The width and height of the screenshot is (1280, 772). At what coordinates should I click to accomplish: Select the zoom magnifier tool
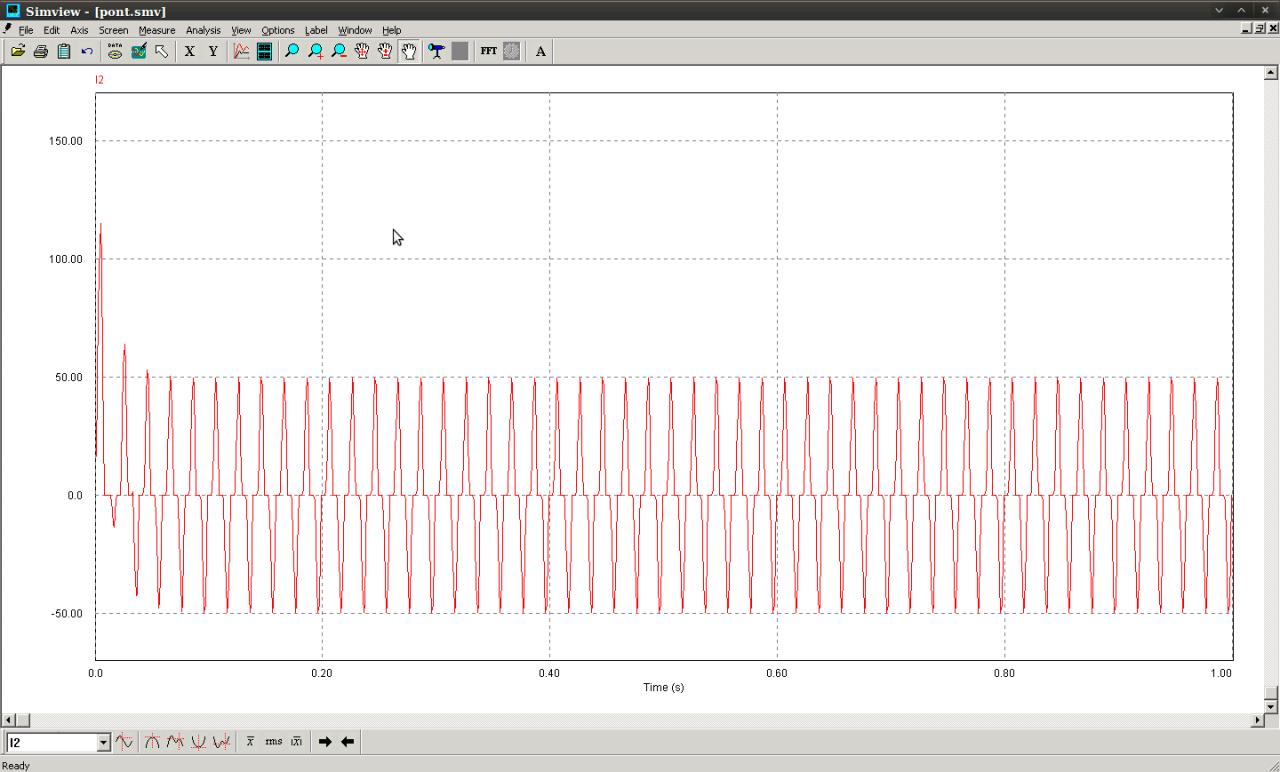(x=292, y=51)
